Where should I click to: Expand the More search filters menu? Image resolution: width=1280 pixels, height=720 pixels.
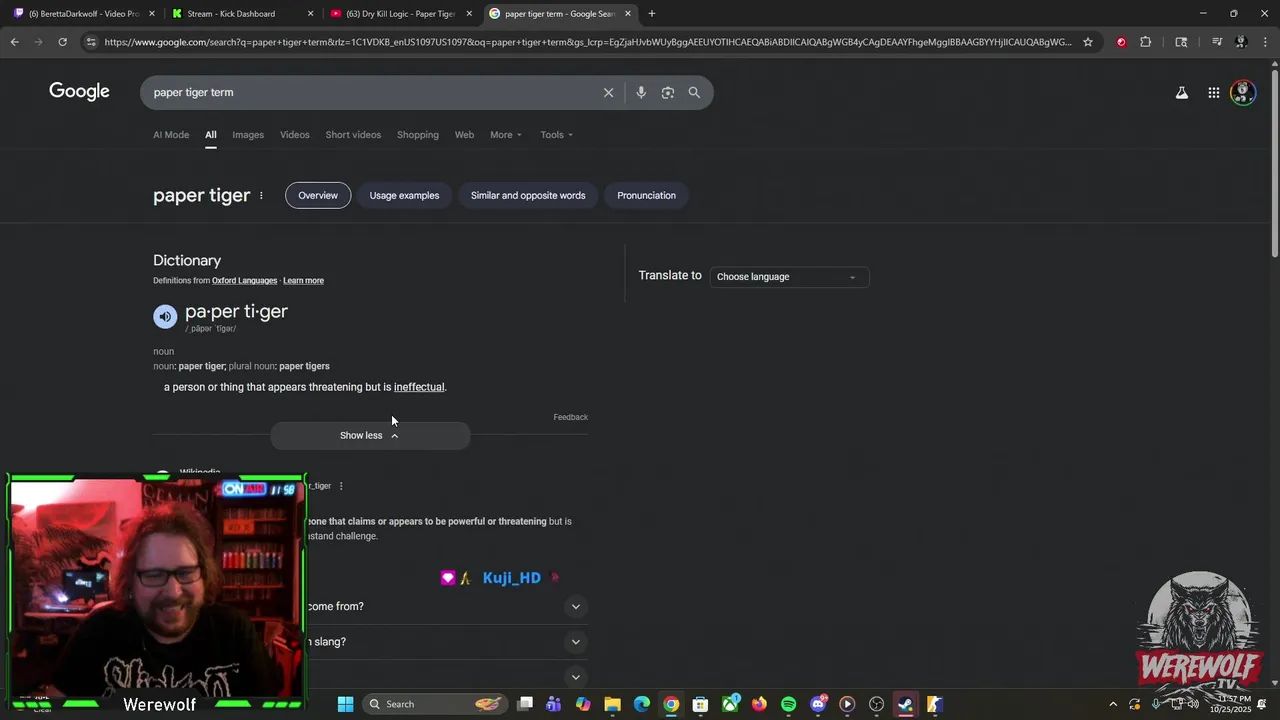tap(506, 135)
